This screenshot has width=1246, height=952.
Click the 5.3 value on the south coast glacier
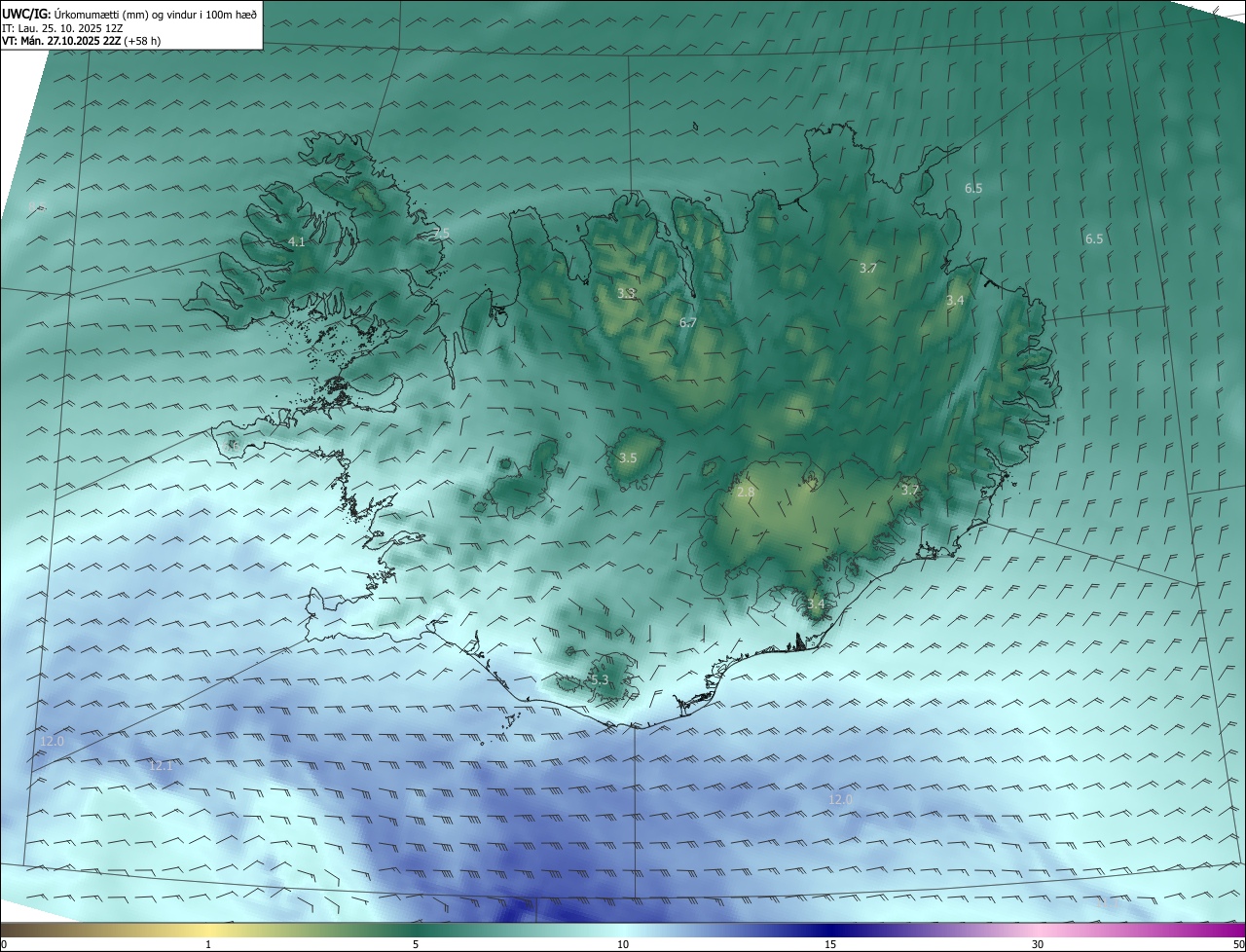click(x=599, y=679)
